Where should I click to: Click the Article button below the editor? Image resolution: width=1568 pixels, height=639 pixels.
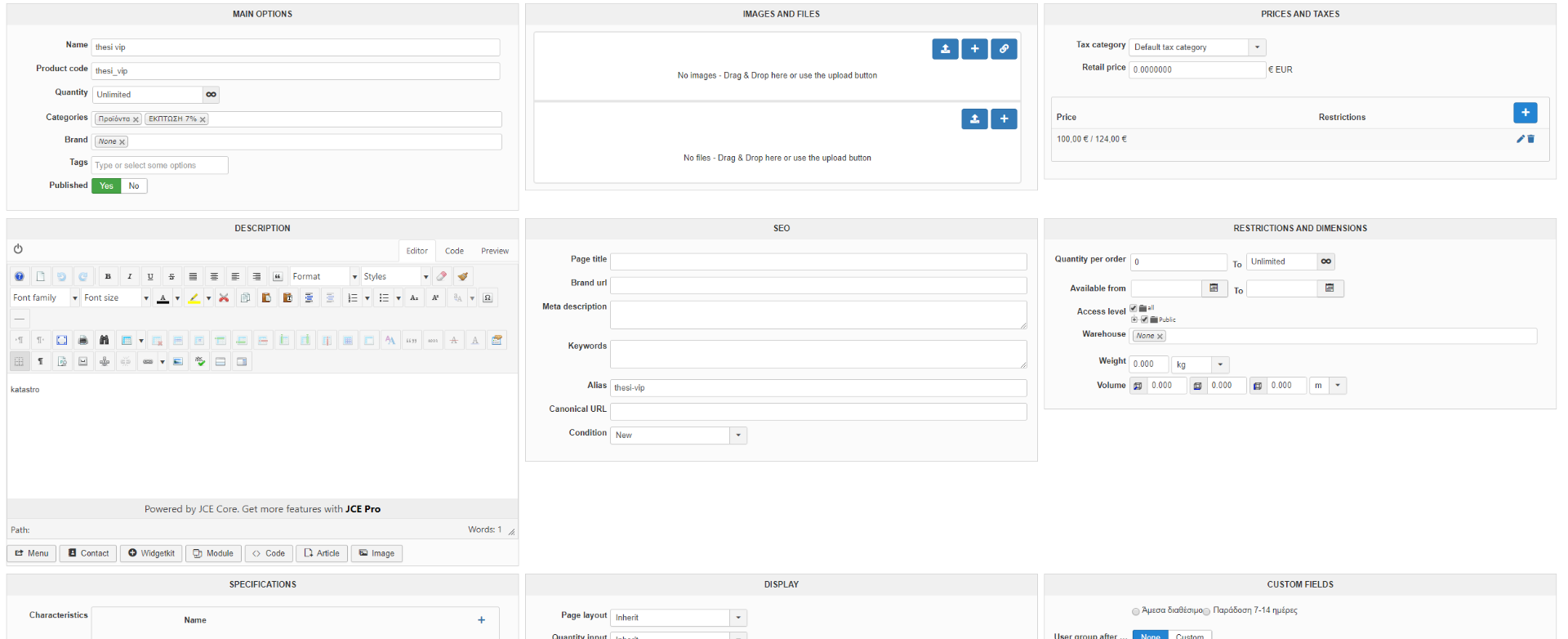coord(322,553)
